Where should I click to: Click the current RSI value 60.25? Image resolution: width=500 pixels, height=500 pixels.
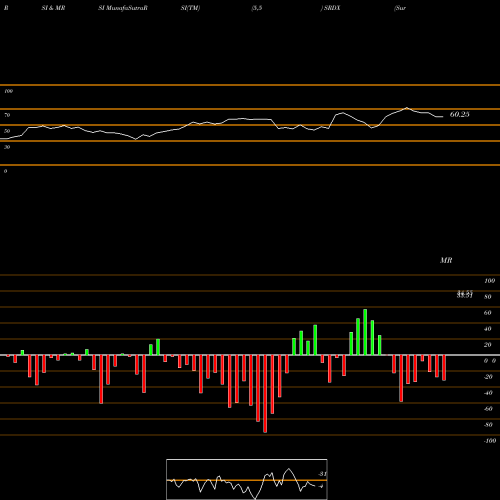point(460,114)
